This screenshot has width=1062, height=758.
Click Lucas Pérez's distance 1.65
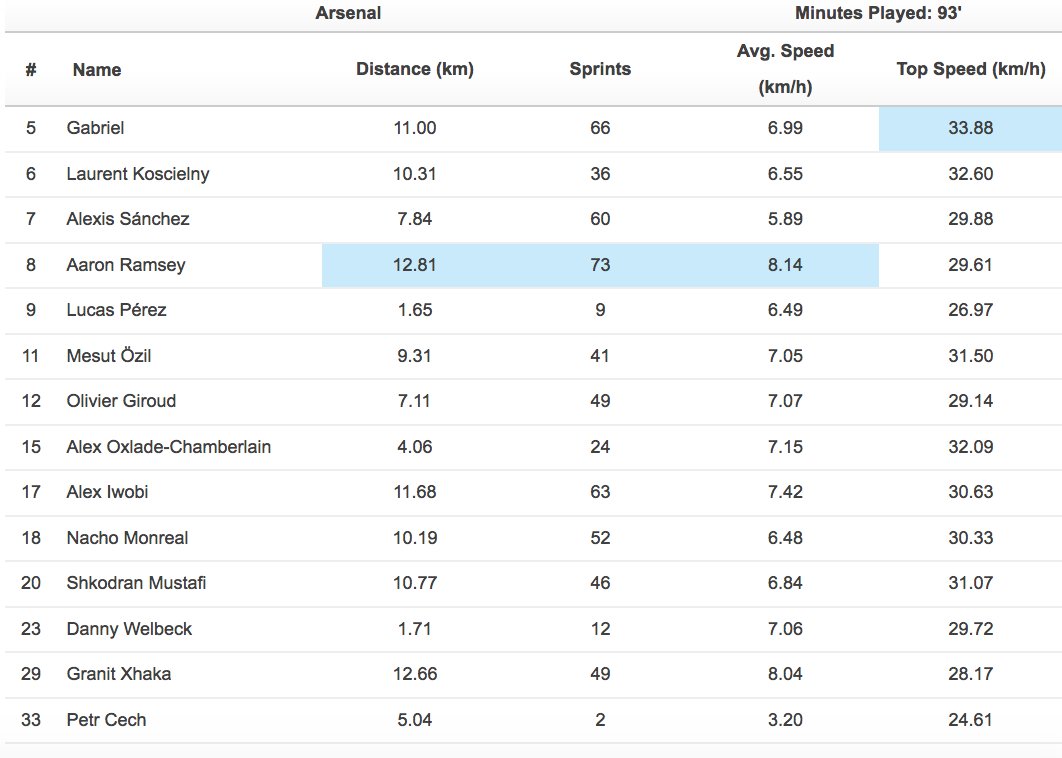[415, 310]
